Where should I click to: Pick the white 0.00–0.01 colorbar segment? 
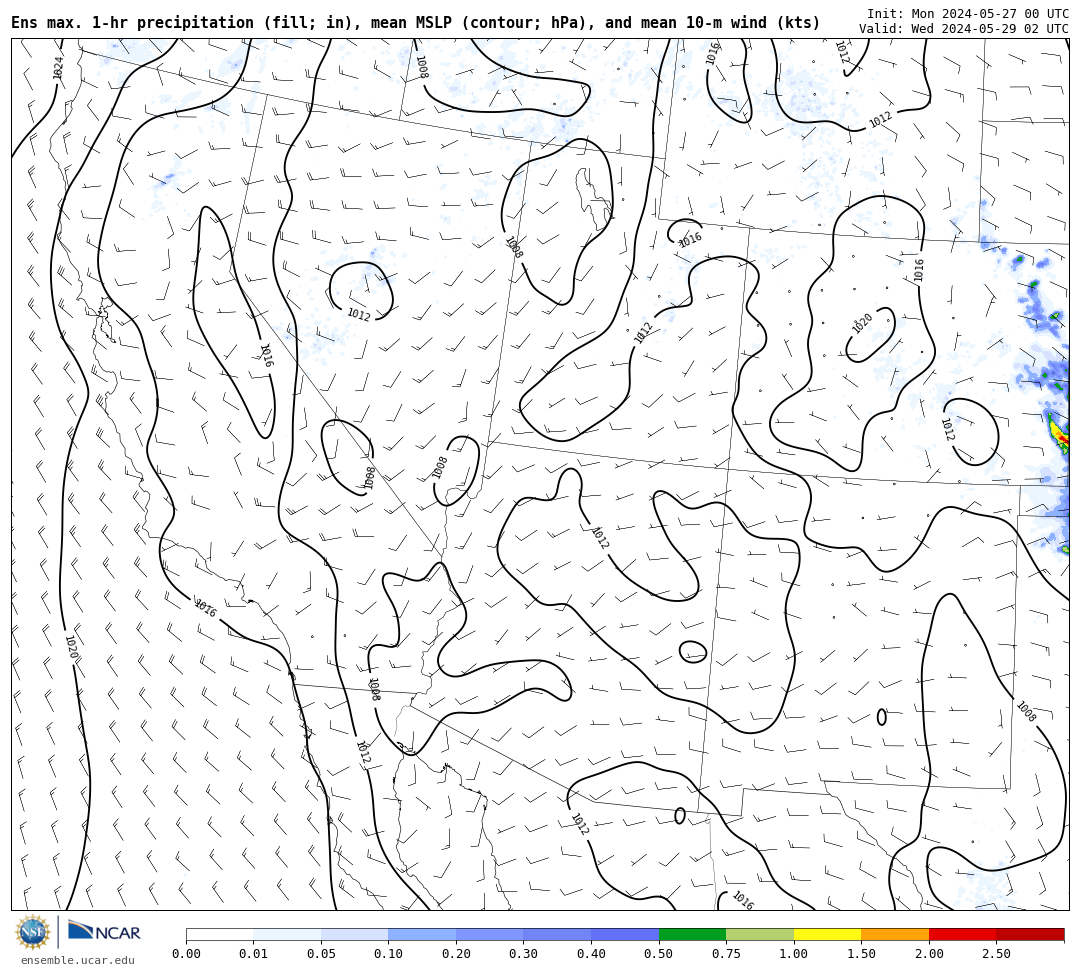tap(220, 934)
